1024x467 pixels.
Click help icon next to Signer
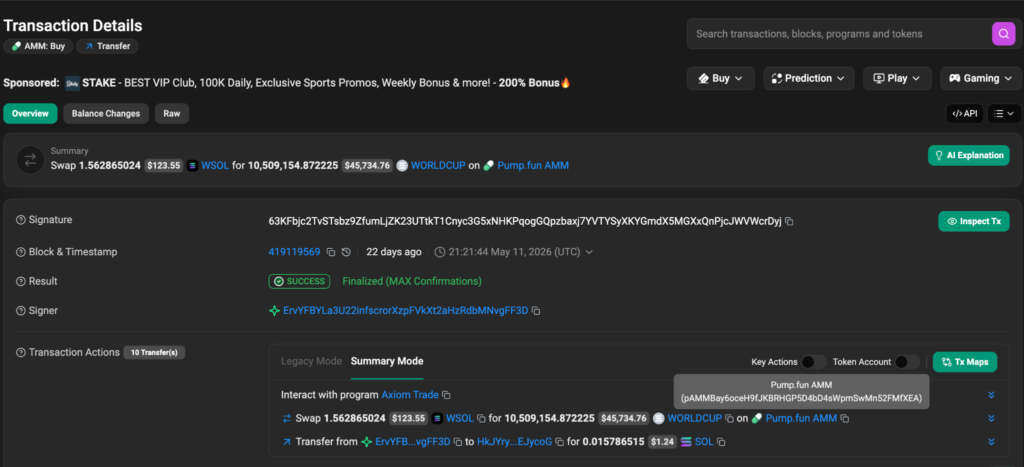pos(20,311)
